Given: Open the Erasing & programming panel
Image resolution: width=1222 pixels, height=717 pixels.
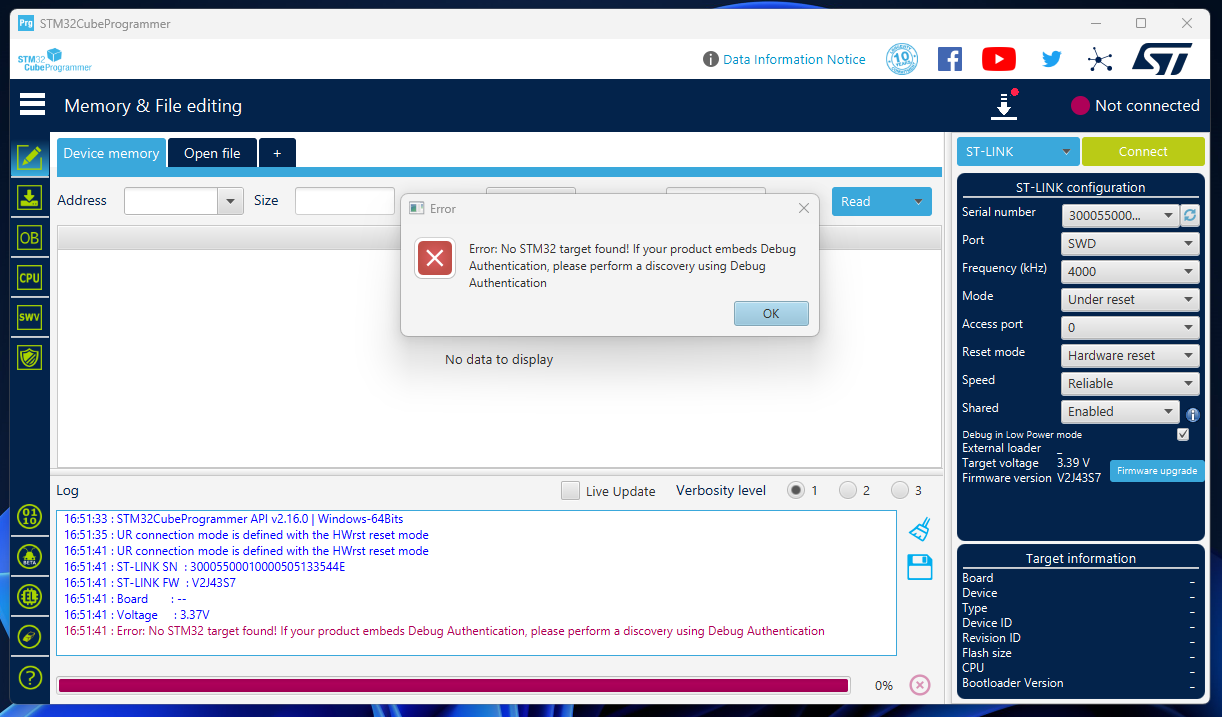Looking at the screenshot, I should [x=29, y=198].
